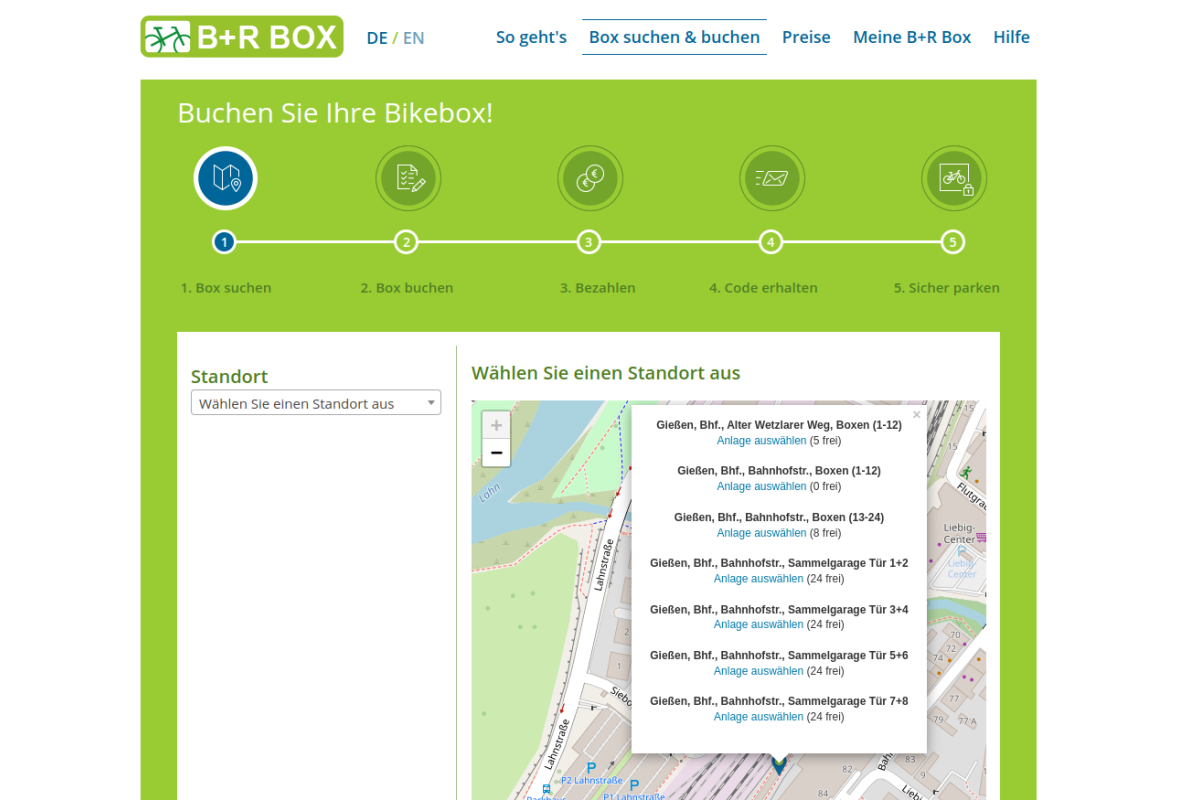Open the Standort location dropdown

tap(316, 403)
